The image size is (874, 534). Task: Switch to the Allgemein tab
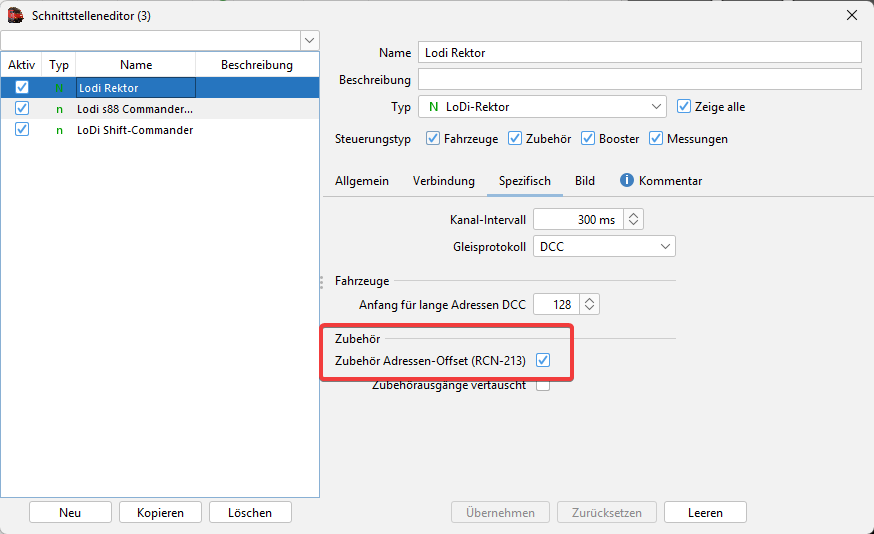[362, 181]
